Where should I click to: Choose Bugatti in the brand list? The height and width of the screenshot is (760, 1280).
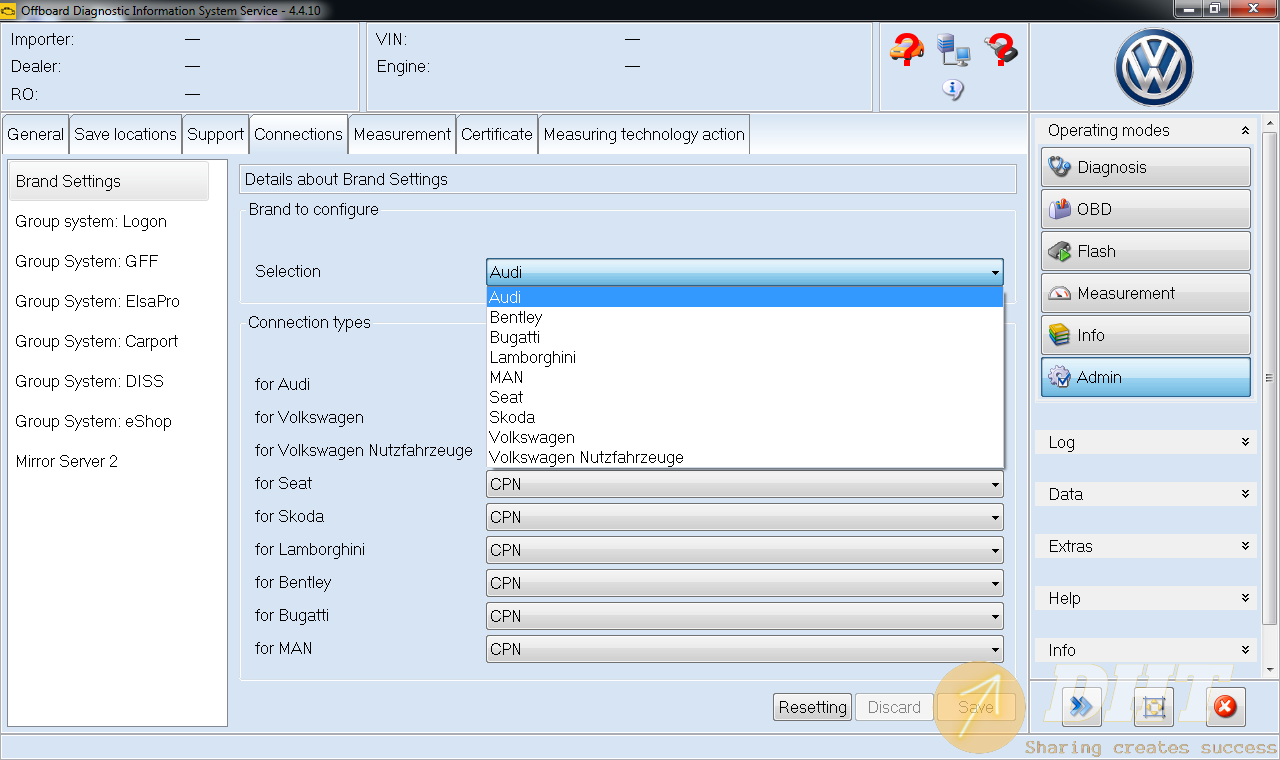click(744, 337)
